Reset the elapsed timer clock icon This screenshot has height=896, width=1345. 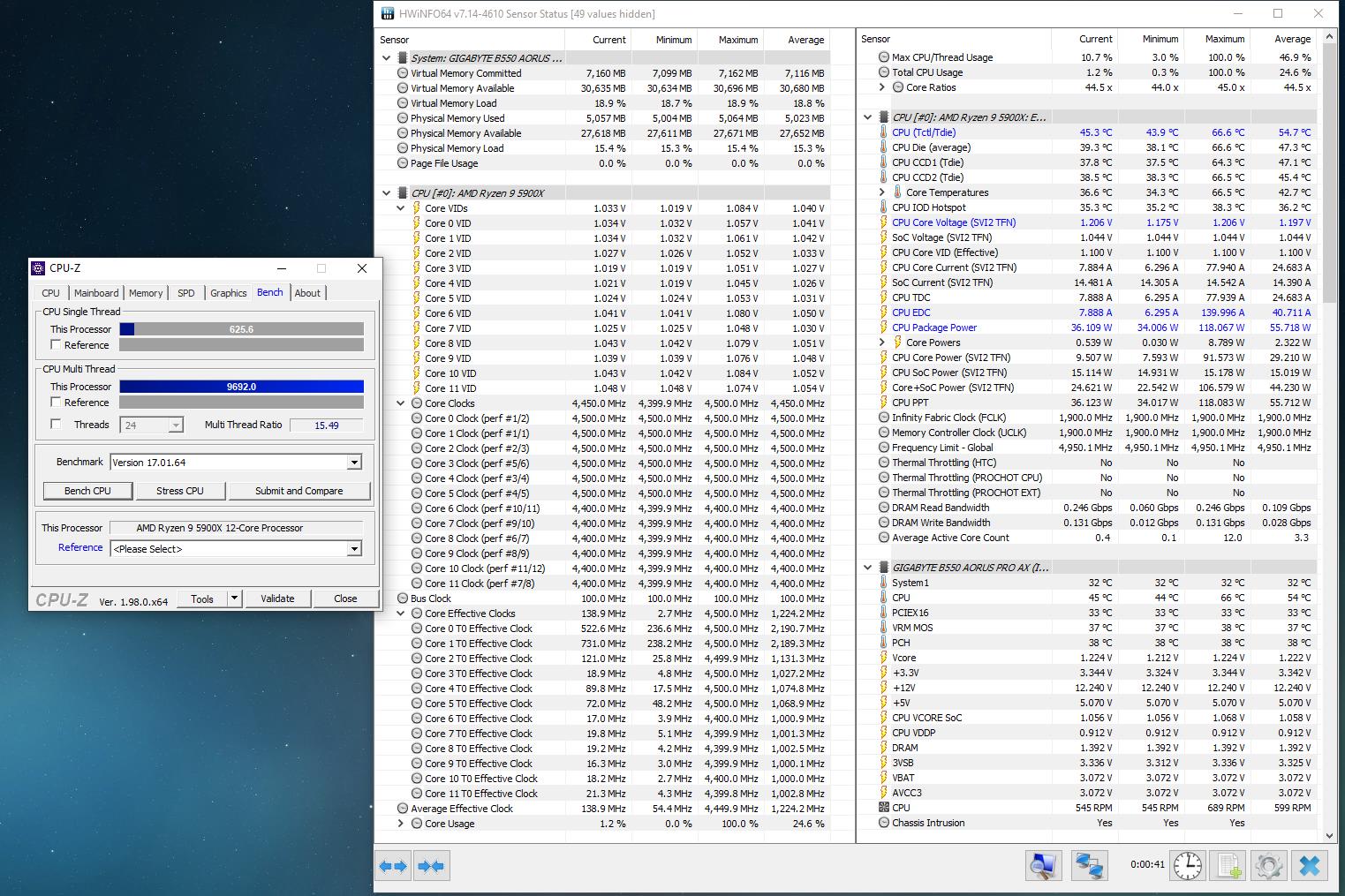pos(1187,866)
